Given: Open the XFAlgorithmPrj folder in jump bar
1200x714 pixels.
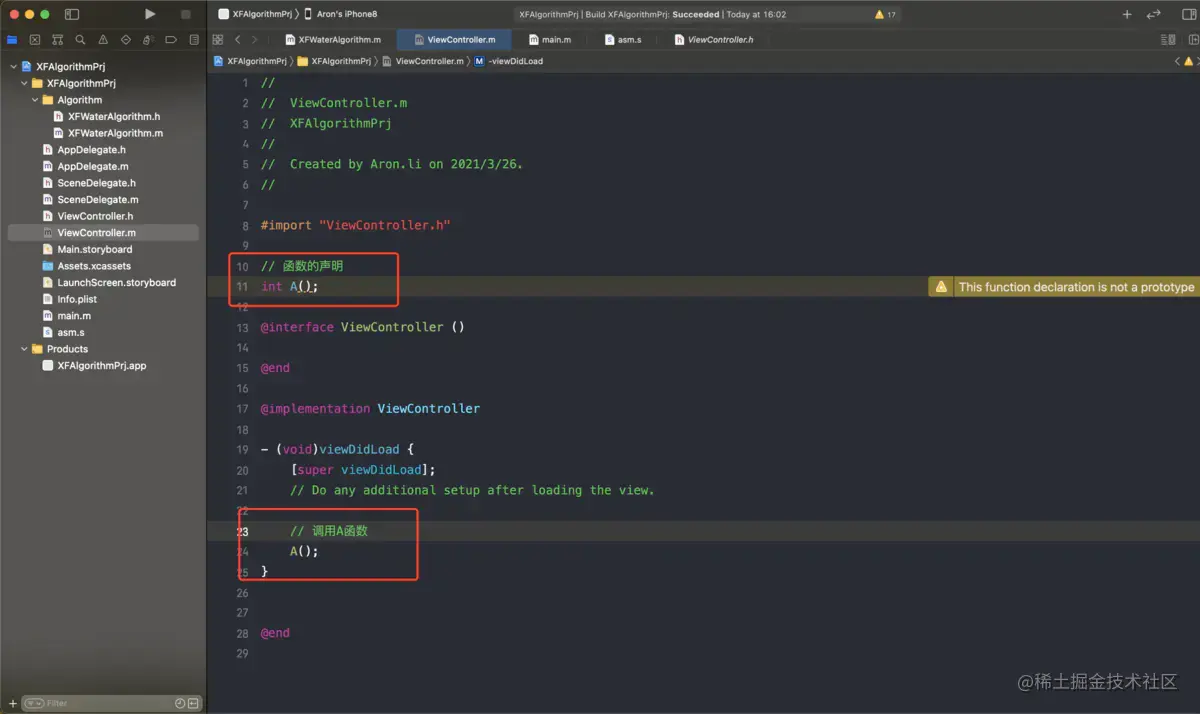Looking at the screenshot, I should pyautogui.click(x=334, y=61).
